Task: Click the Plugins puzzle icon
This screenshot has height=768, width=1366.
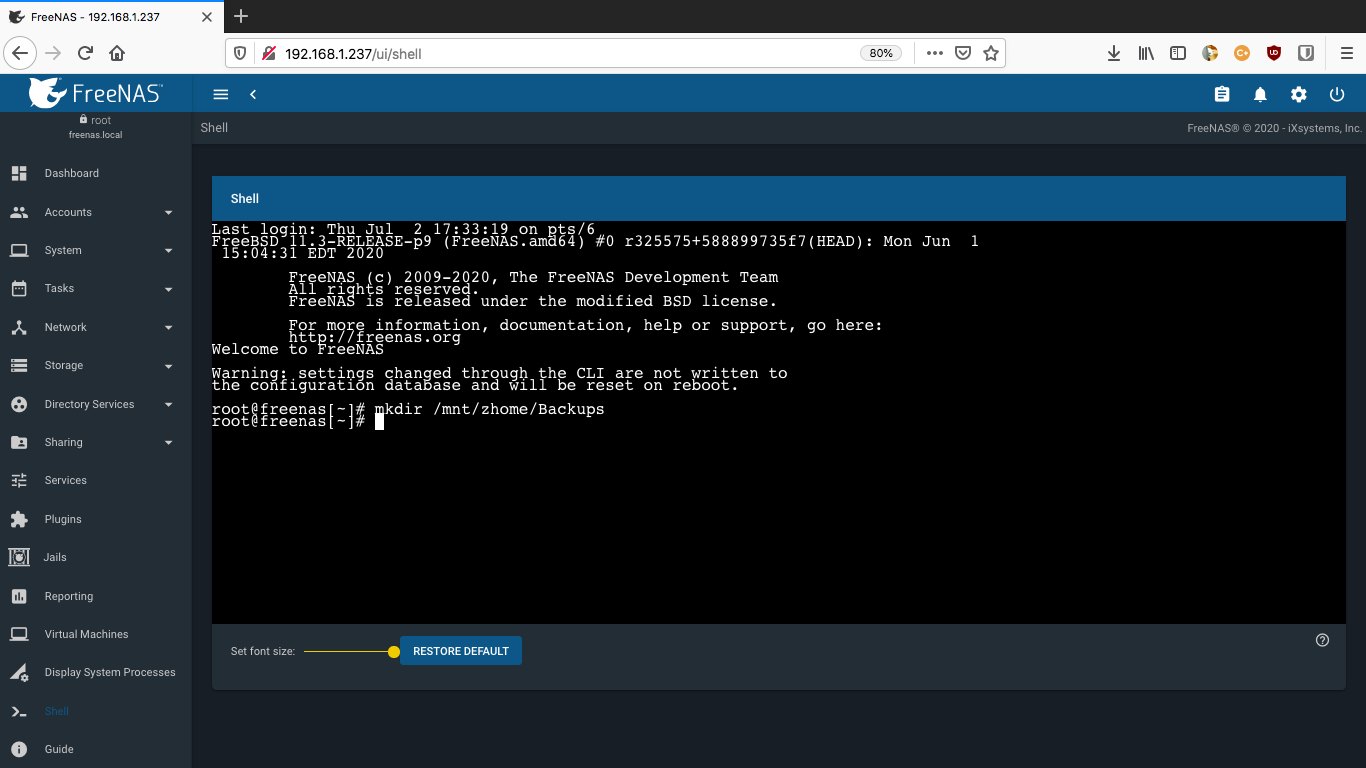Action: coord(19,519)
